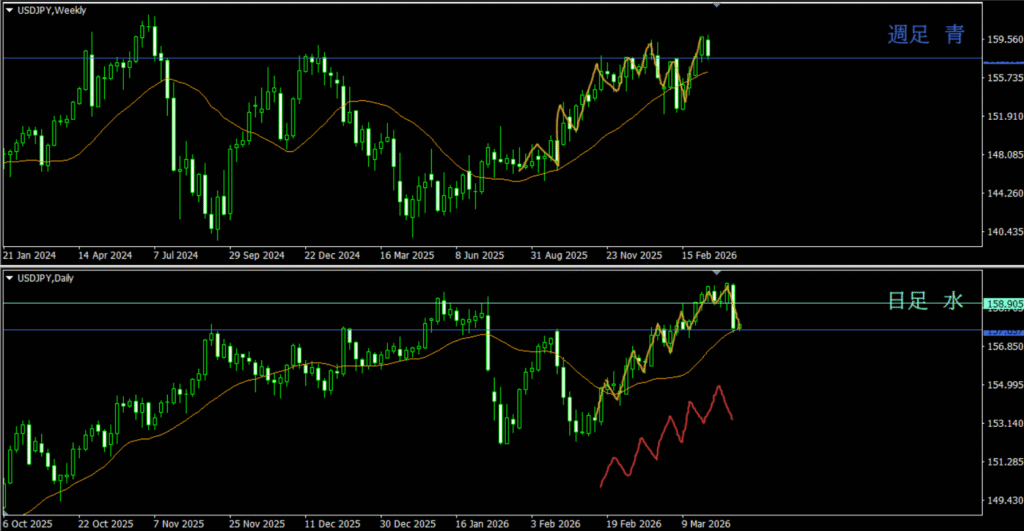Select the 日足 水 text label
The image size is (1024, 531).
925,301
